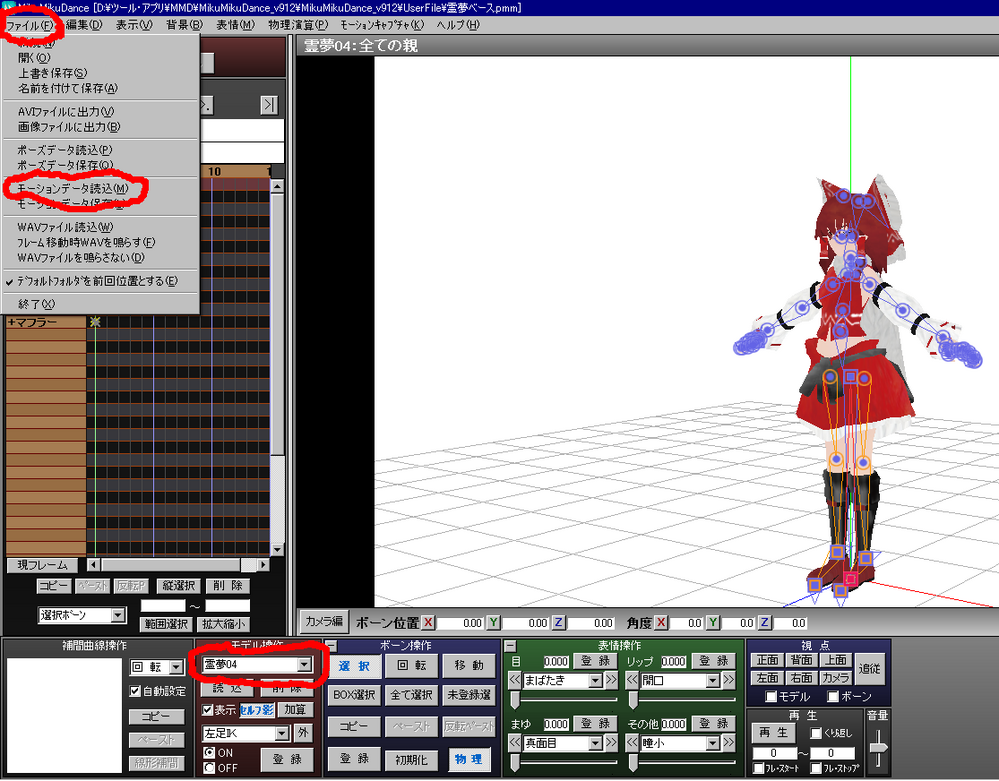Open the 物理演算(P) menu
The width and height of the screenshot is (999, 781).
click(x=298, y=25)
